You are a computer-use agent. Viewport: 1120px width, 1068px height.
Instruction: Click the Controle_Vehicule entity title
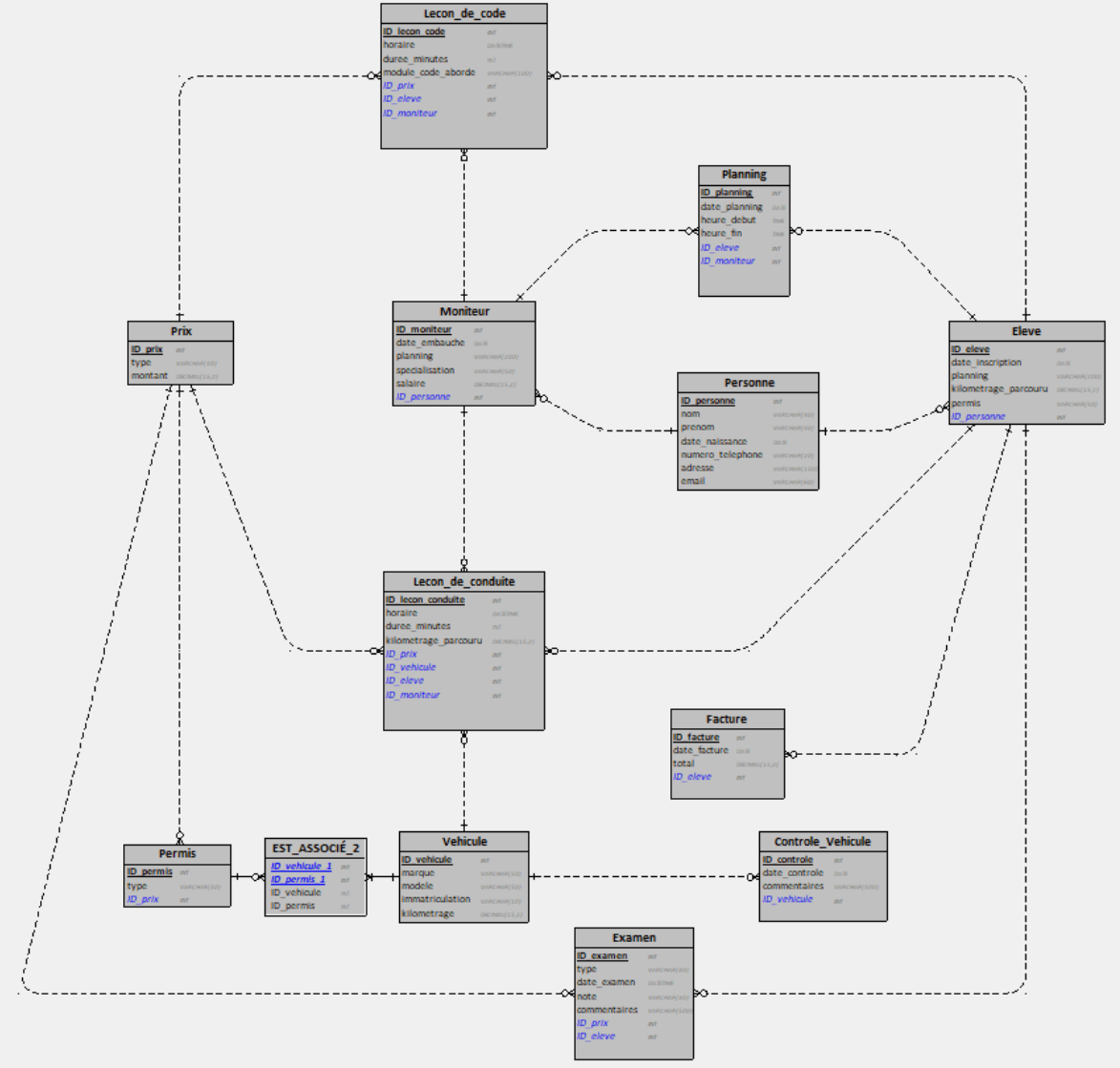point(822,841)
